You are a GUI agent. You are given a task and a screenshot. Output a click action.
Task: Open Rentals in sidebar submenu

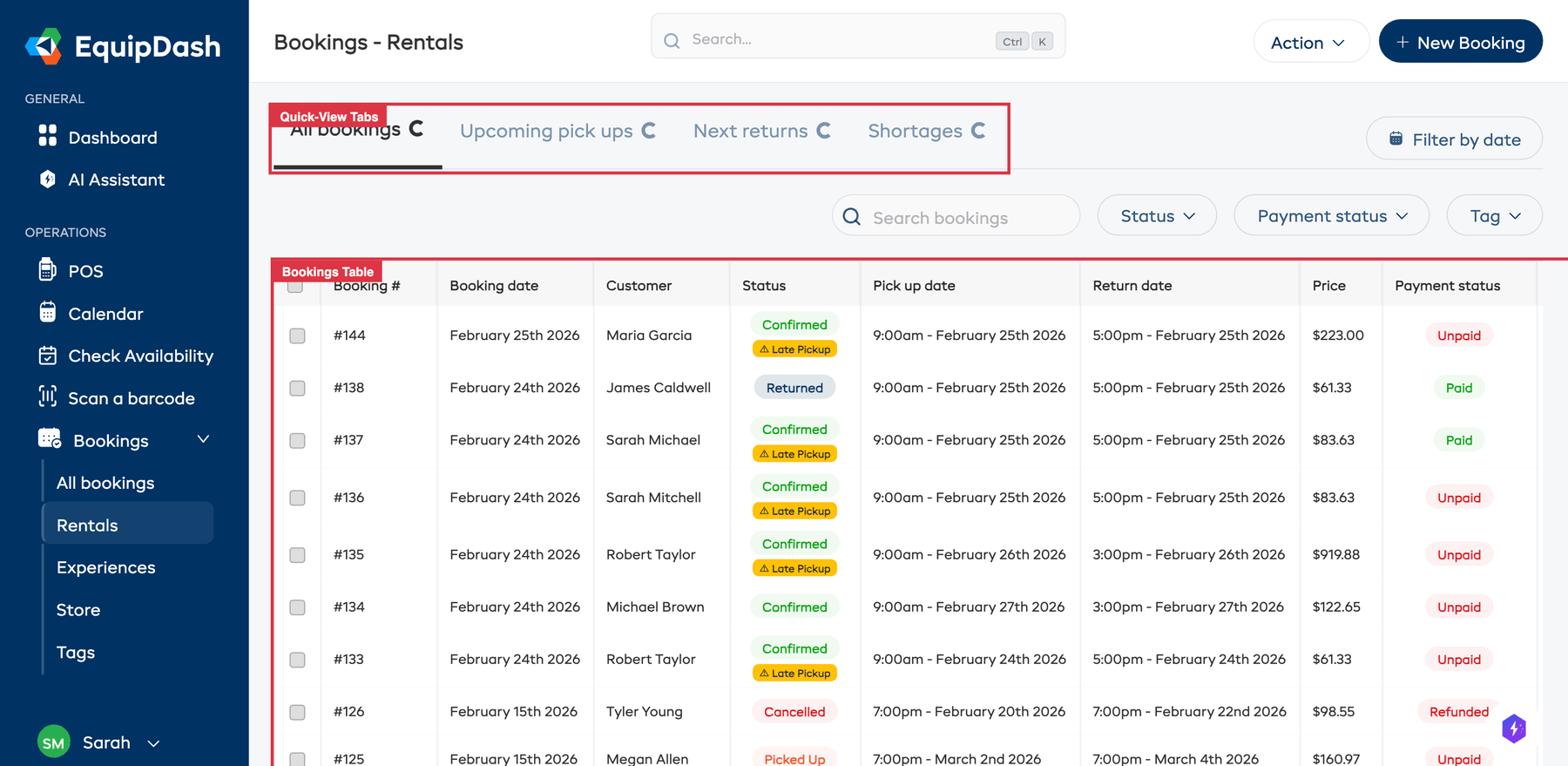(127, 525)
